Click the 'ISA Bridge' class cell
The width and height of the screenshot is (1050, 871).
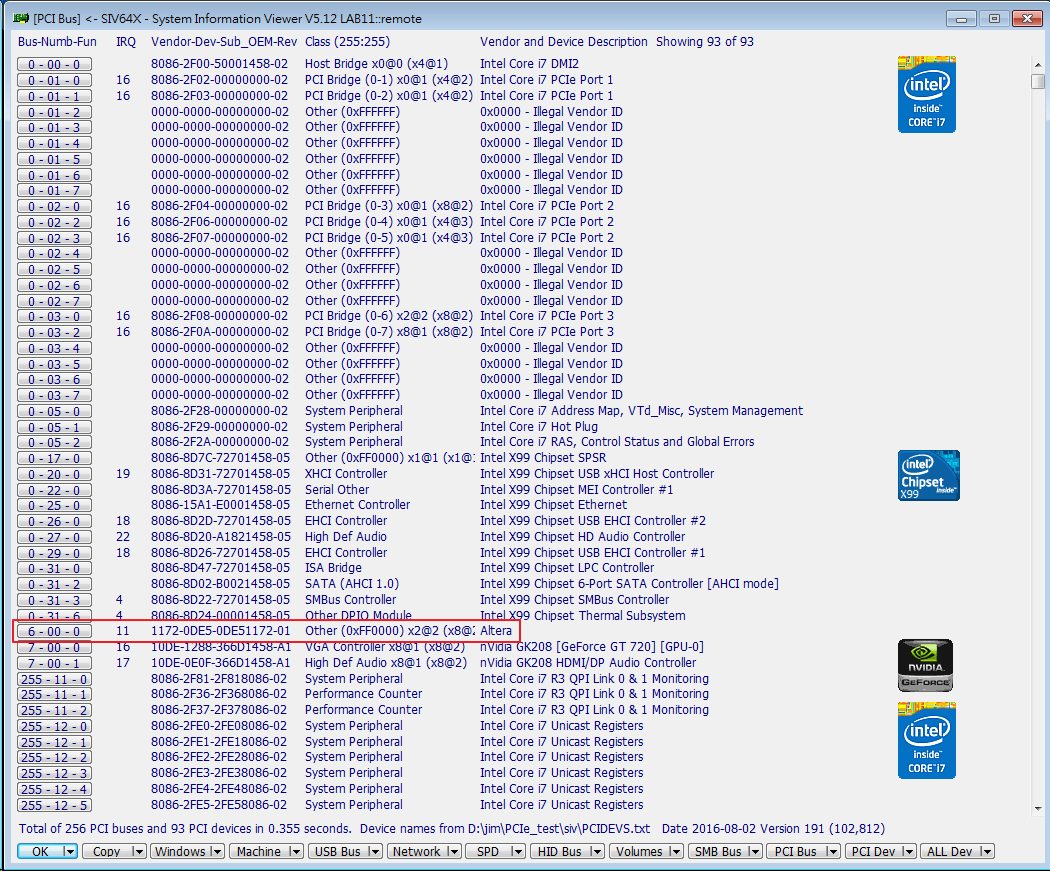tap(333, 568)
